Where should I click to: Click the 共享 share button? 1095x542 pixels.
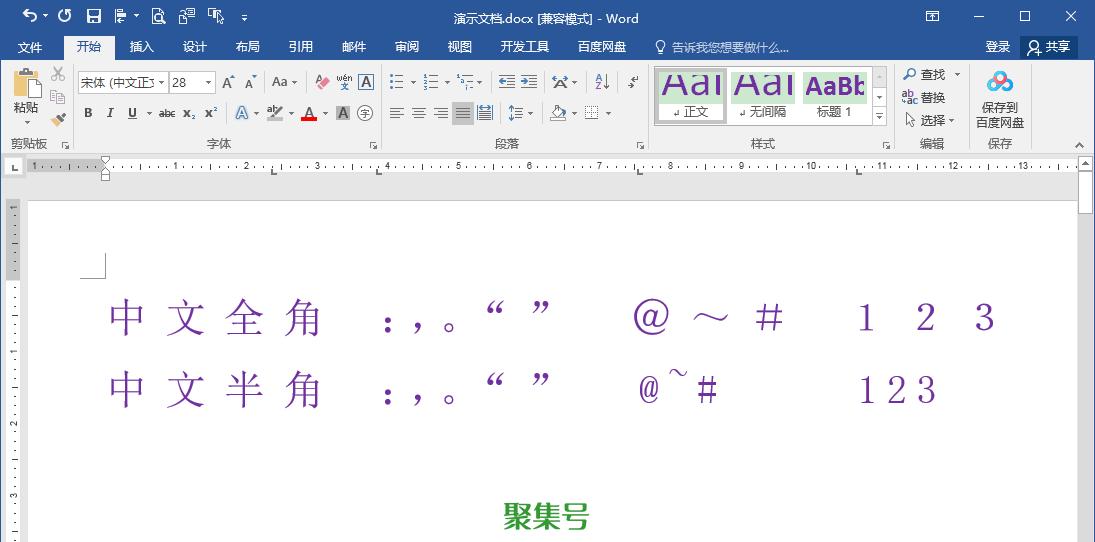(1049, 47)
